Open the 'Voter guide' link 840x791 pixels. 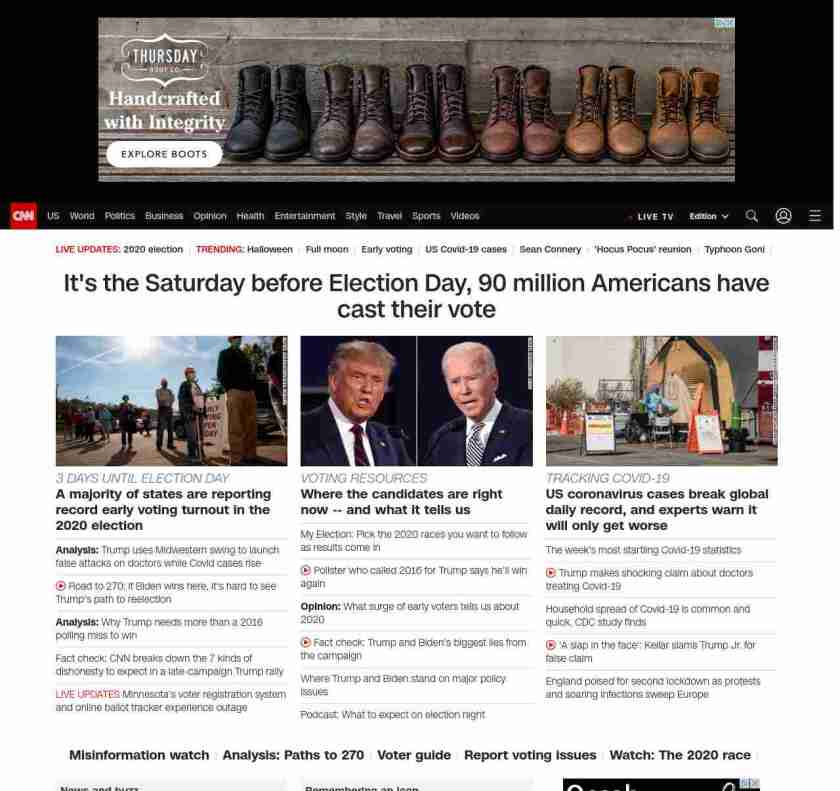[413, 755]
